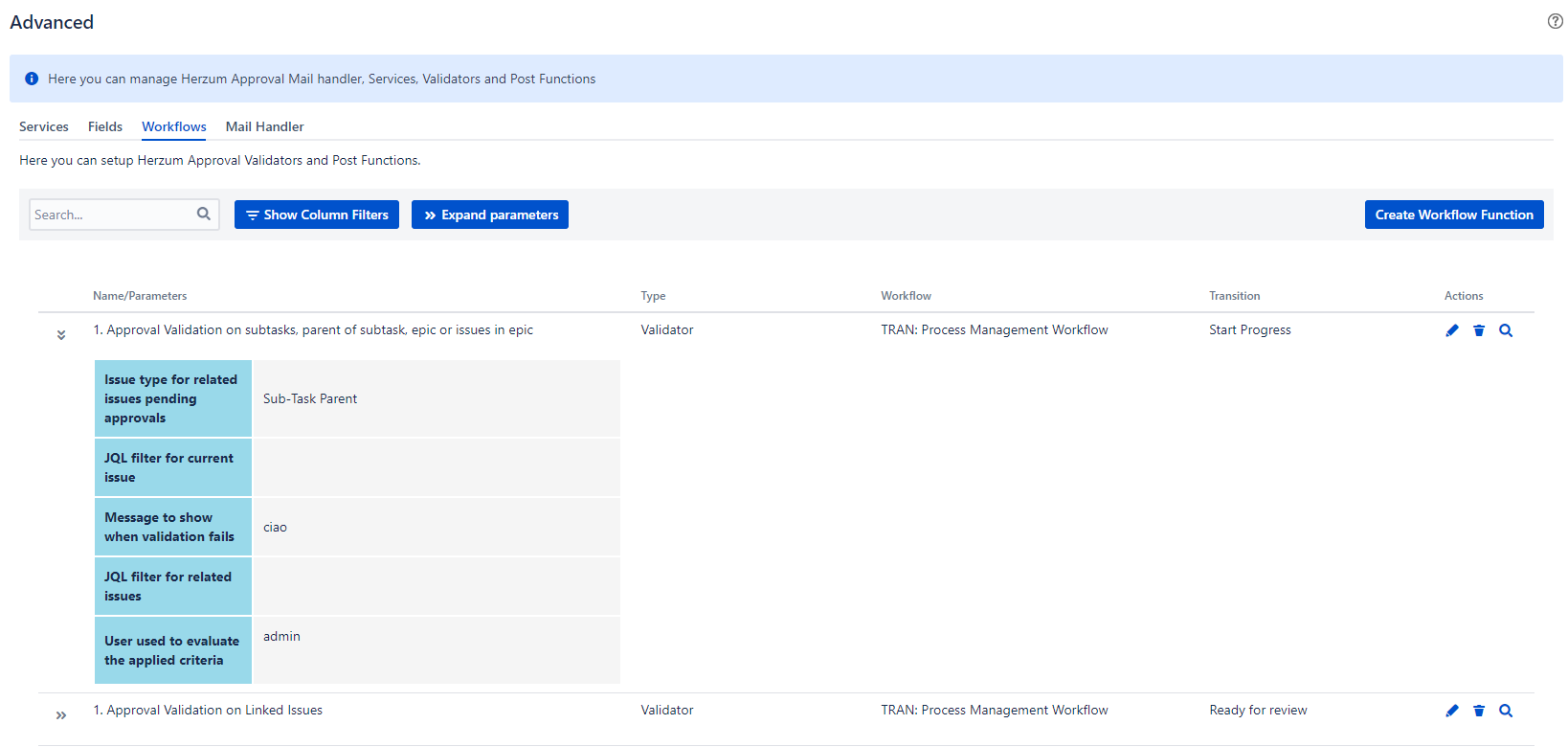Select the Workflows tab

pyautogui.click(x=174, y=126)
